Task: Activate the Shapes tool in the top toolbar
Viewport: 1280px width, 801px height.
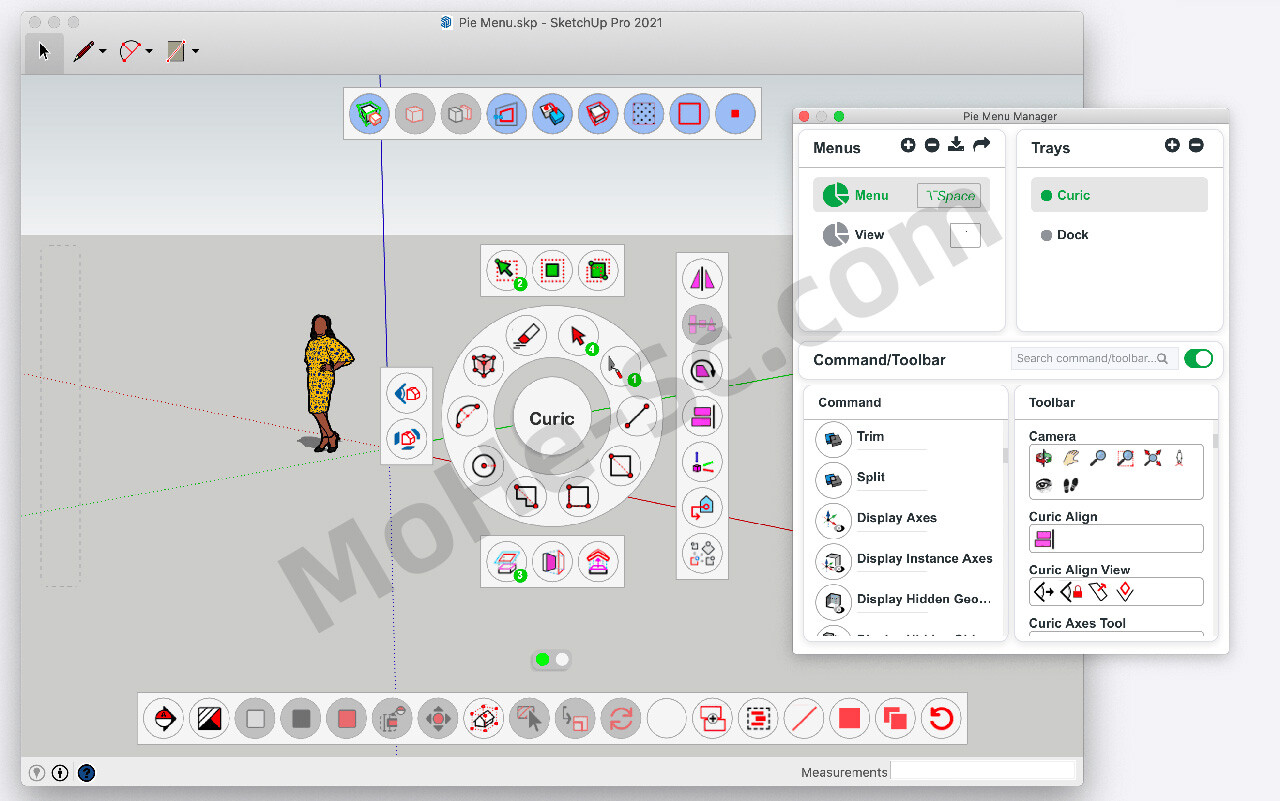Action: (x=176, y=51)
